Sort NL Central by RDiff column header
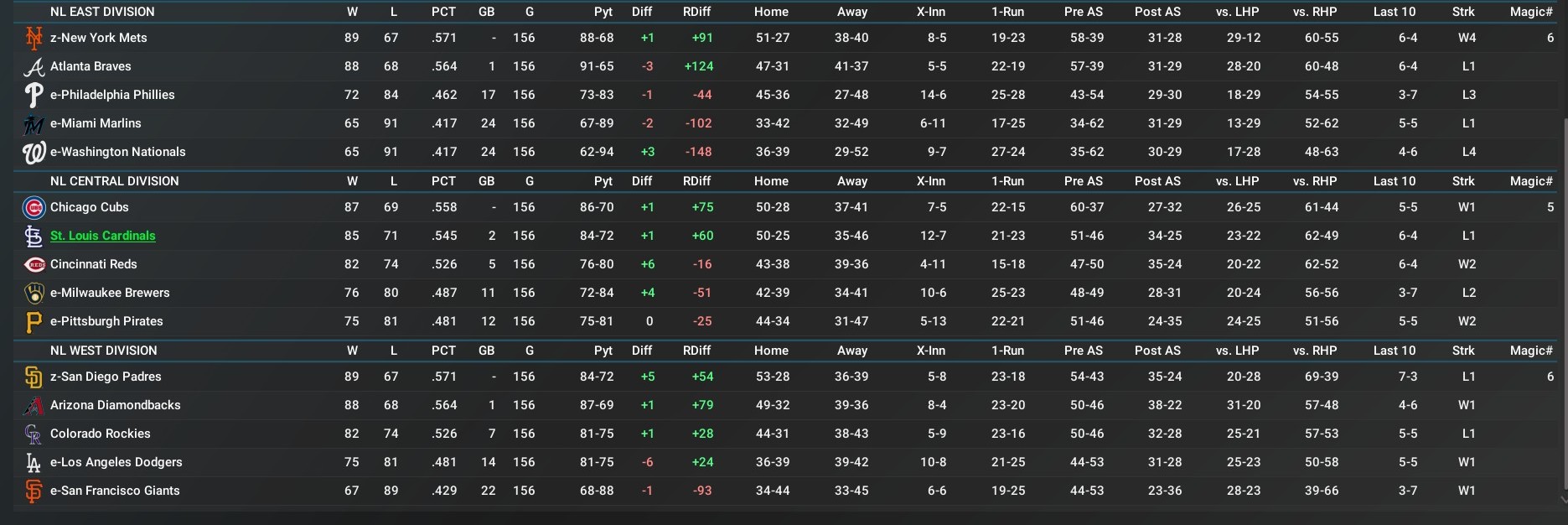This screenshot has width=1568, height=525. [x=696, y=181]
